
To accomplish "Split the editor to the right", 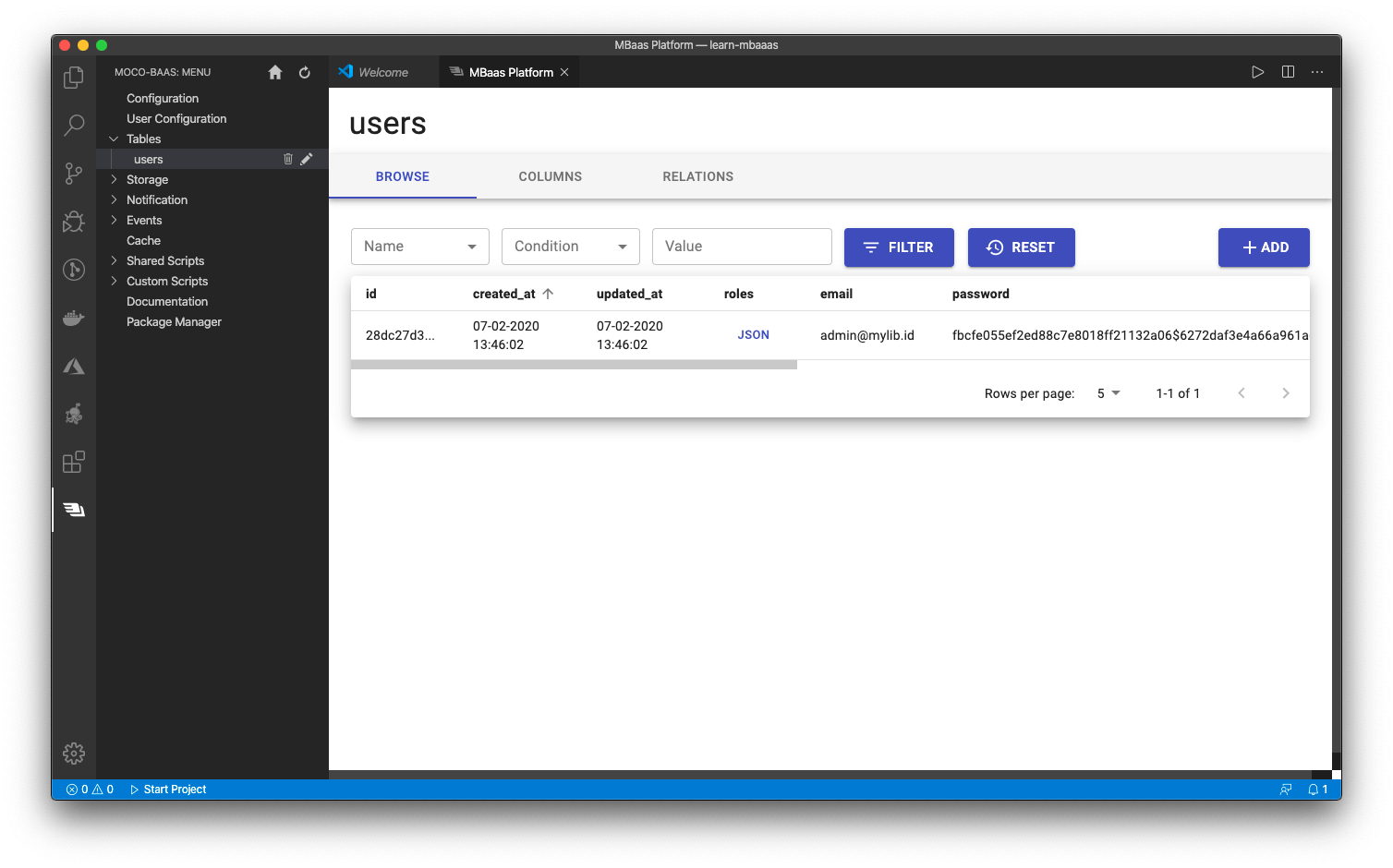I will point(1288,72).
